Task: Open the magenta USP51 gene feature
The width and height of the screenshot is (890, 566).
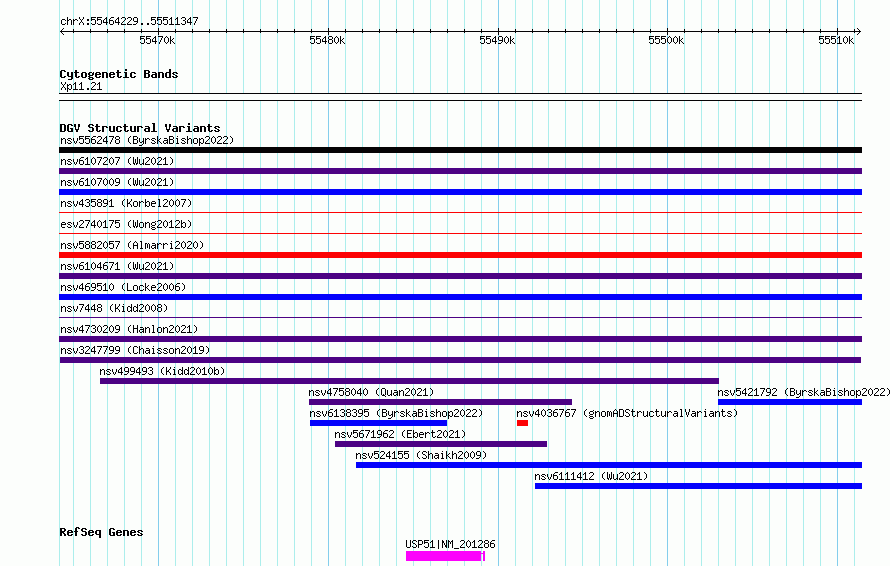Action: click(x=446, y=556)
